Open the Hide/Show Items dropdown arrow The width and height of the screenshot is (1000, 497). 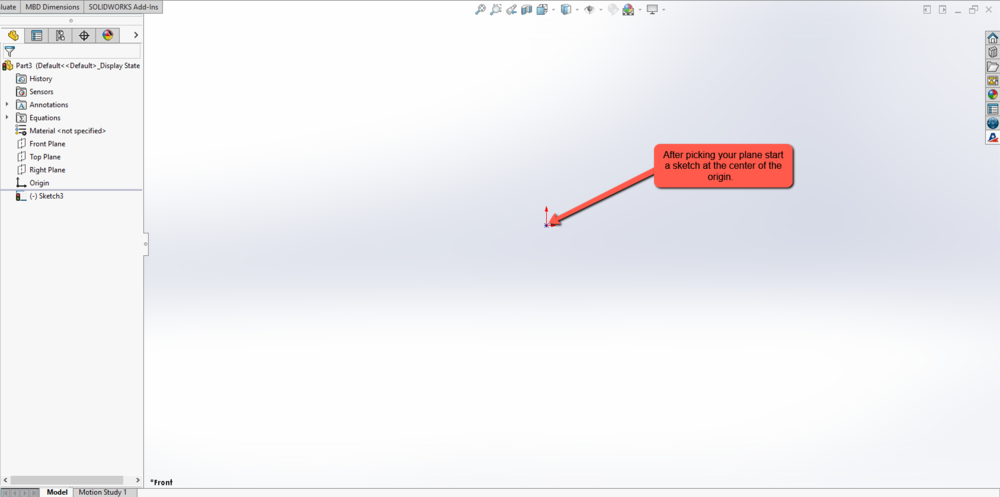click(601, 10)
